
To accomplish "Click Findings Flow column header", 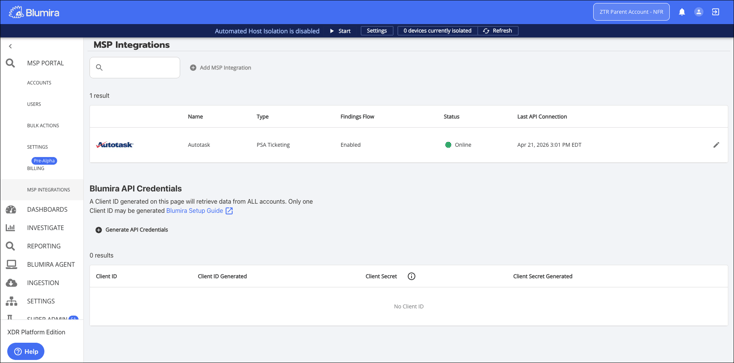I will 357,117.
